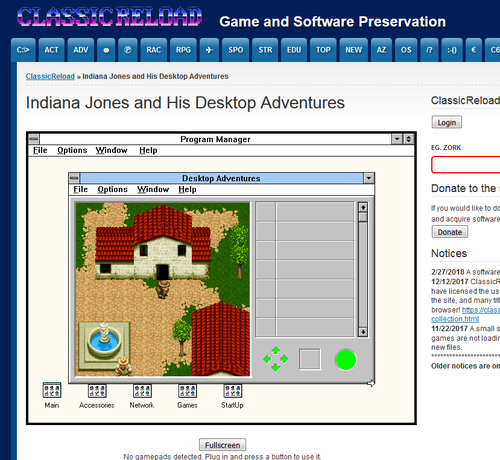Open the euro symbol tab
The image size is (500, 460).
(x=474, y=50)
